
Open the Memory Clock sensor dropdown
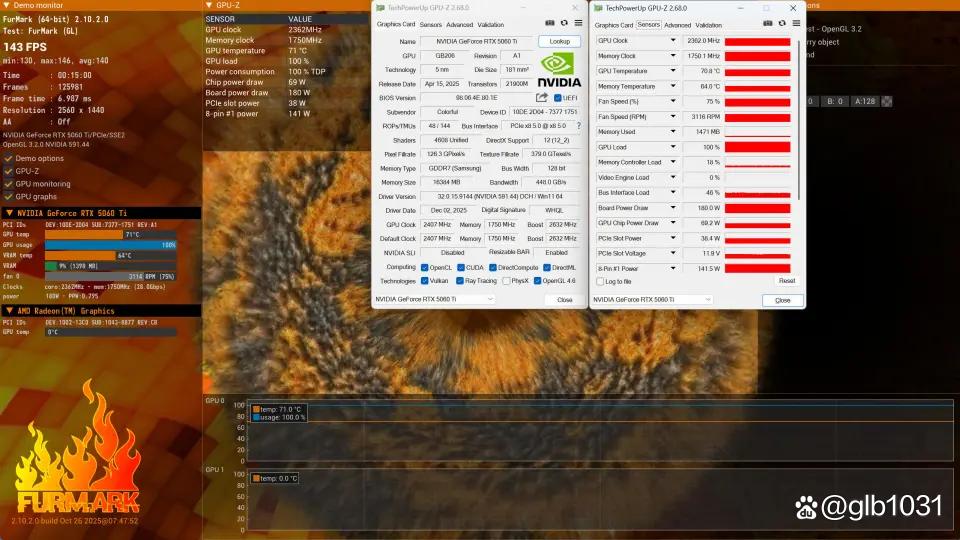coord(673,56)
